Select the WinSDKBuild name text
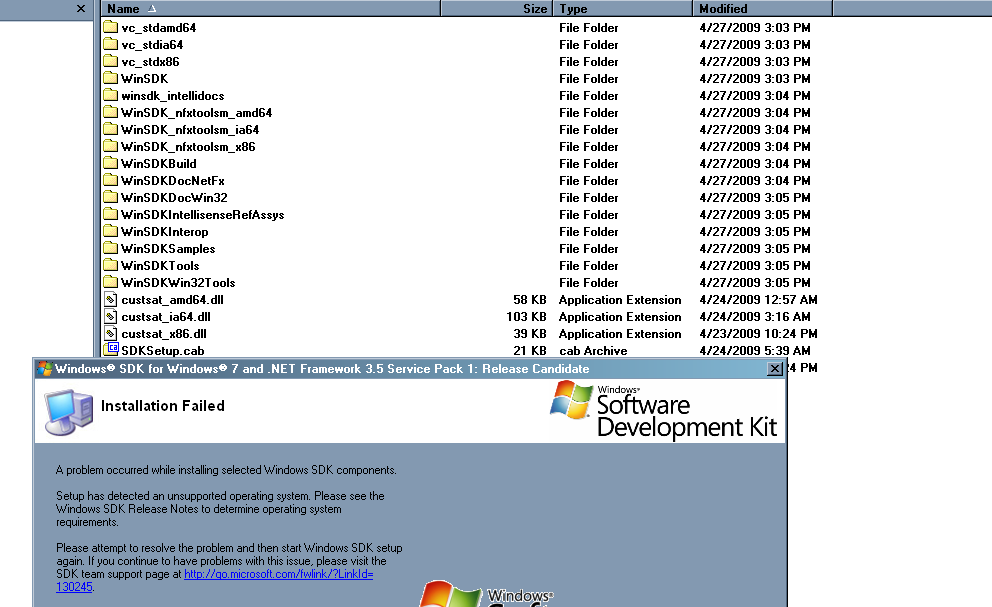992x607 pixels. 159,163
